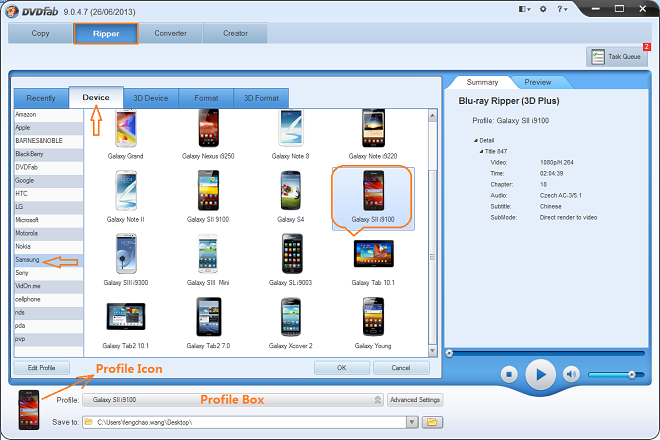Choose the Galaxy Note II icon
Screen dimensions: 660x440
click(x=125, y=190)
